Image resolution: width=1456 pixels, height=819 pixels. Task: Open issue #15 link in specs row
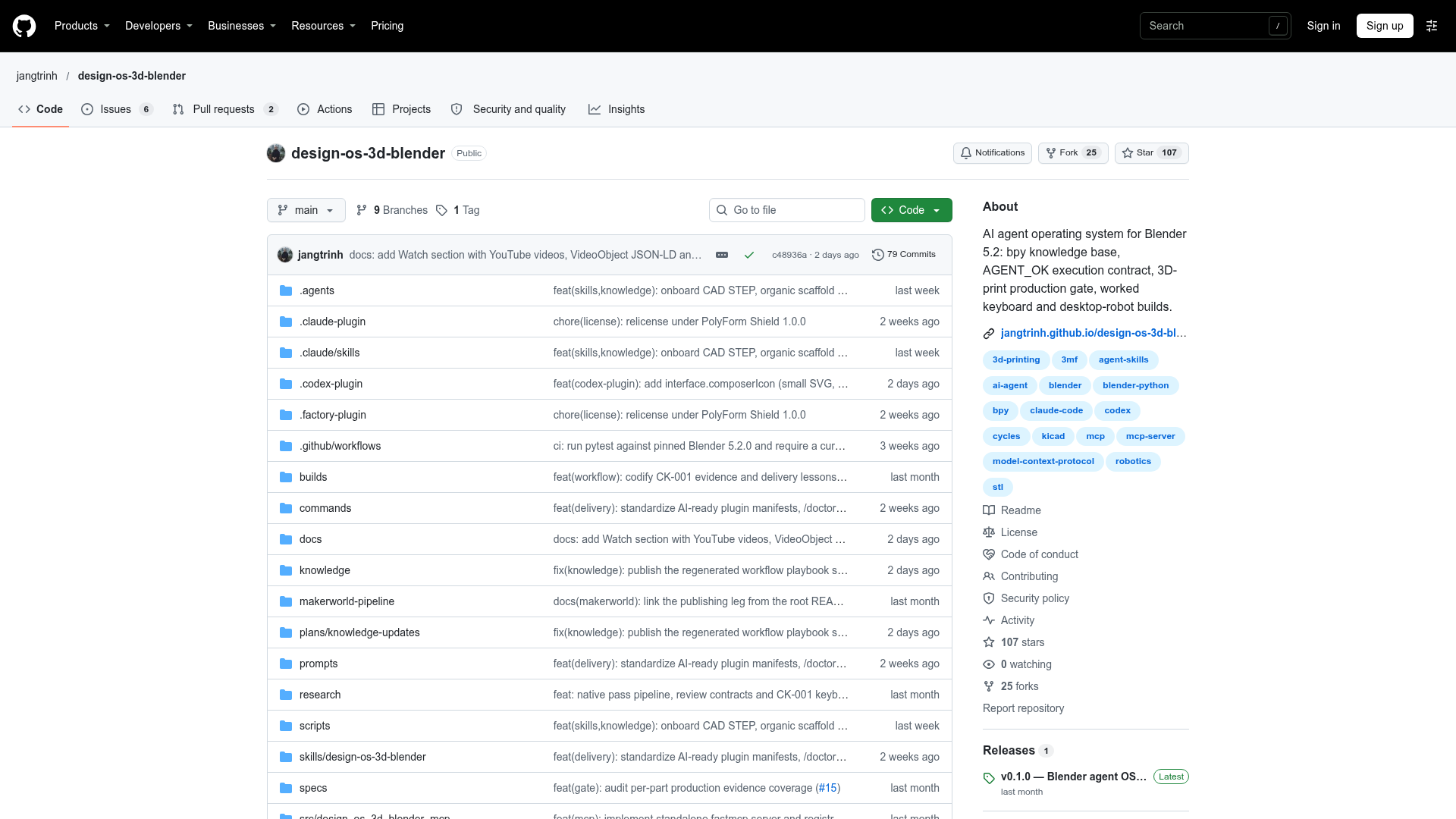click(x=828, y=788)
